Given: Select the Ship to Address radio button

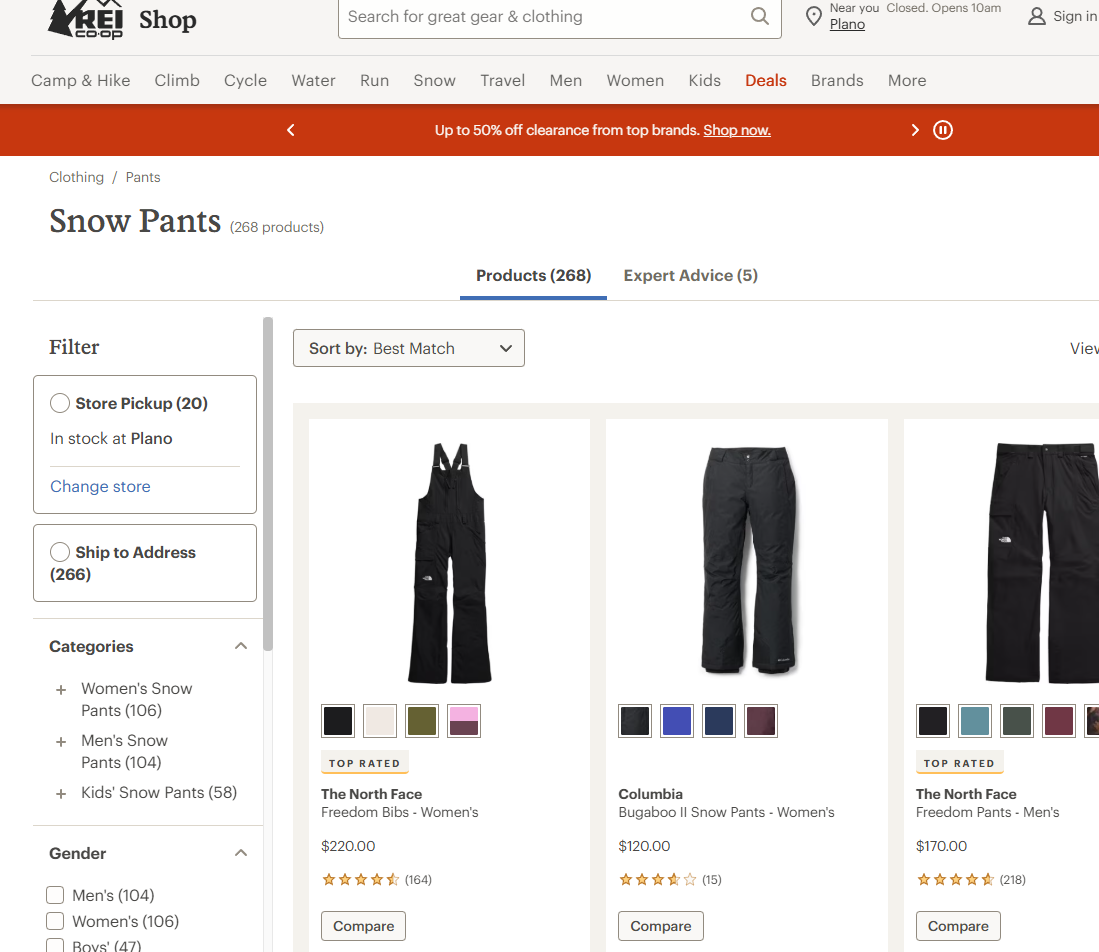Looking at the screenshot, I should 60,552.
